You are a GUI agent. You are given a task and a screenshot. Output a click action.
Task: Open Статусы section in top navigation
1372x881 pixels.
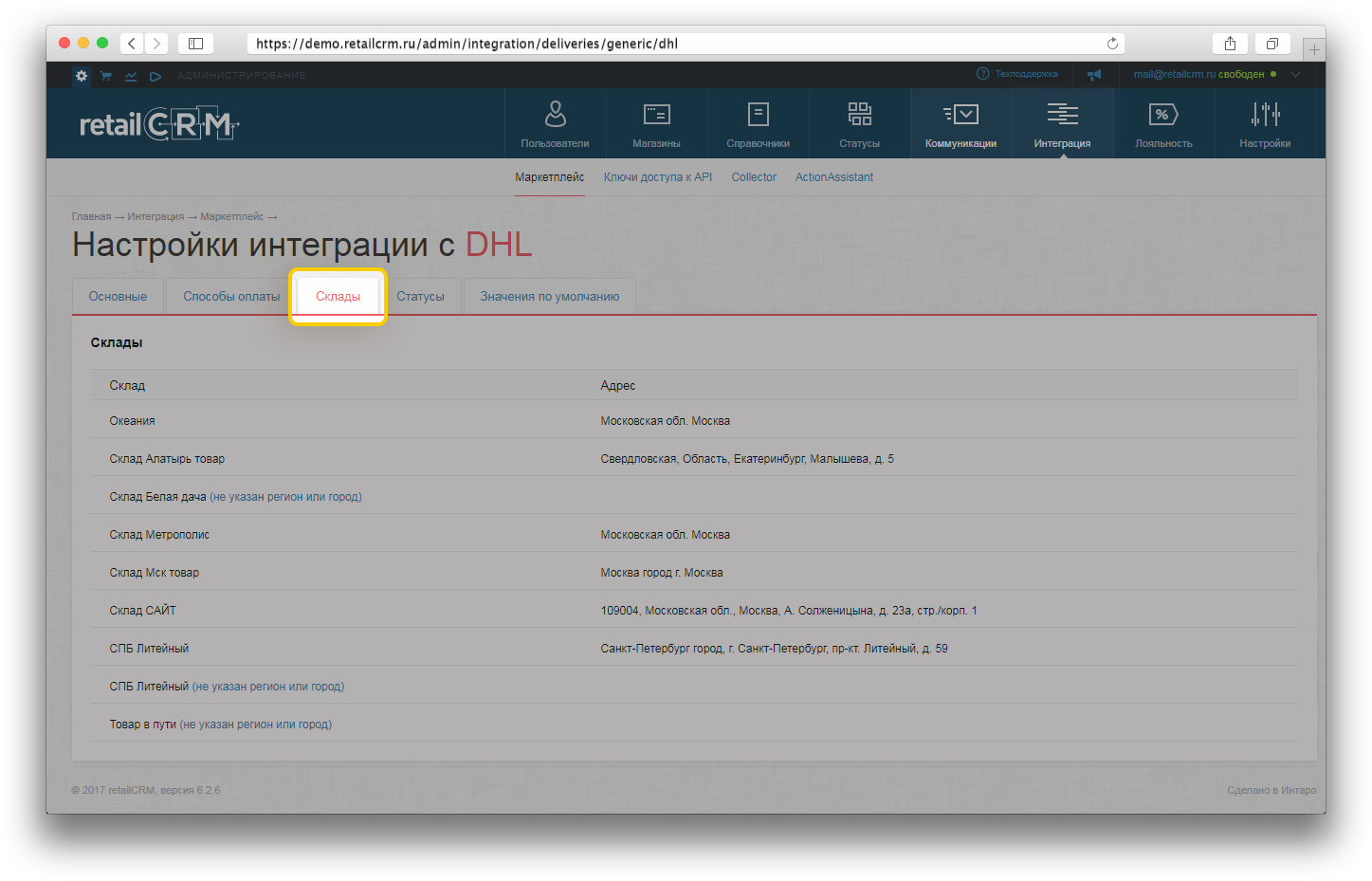tap(859, 124)
